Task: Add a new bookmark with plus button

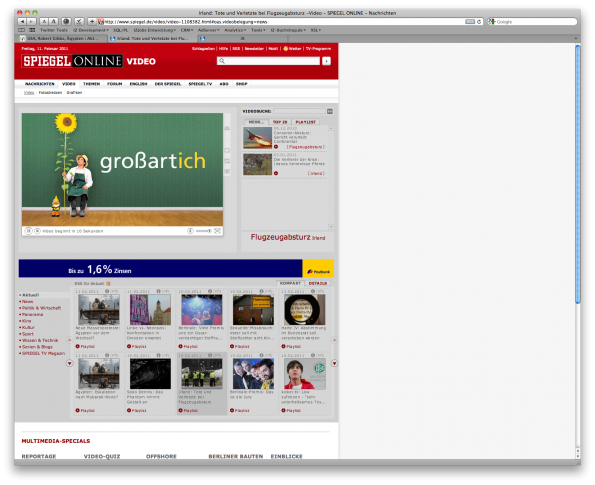Action: (x=92, y=22)
